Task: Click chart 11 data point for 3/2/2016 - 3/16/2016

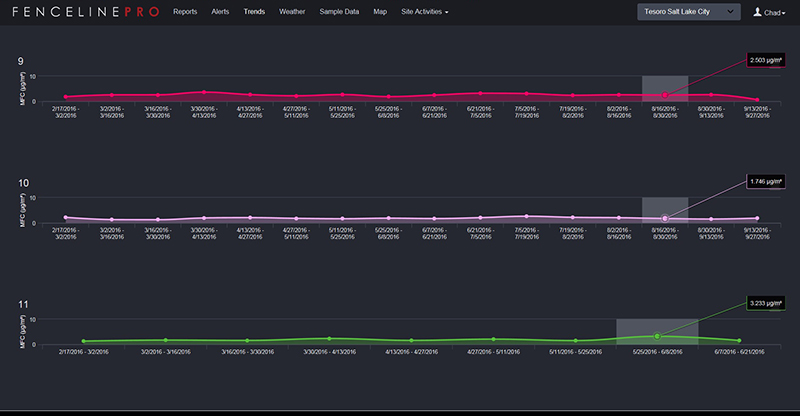Action: tap(166, 340)
